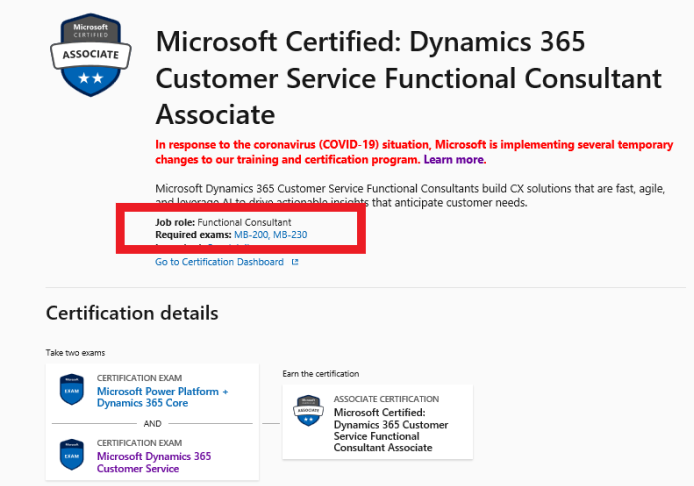Screen dimensions: 694x486
Task: Select the ASSOCIATE CERTIFICATION label
Action: coord(386,399)
